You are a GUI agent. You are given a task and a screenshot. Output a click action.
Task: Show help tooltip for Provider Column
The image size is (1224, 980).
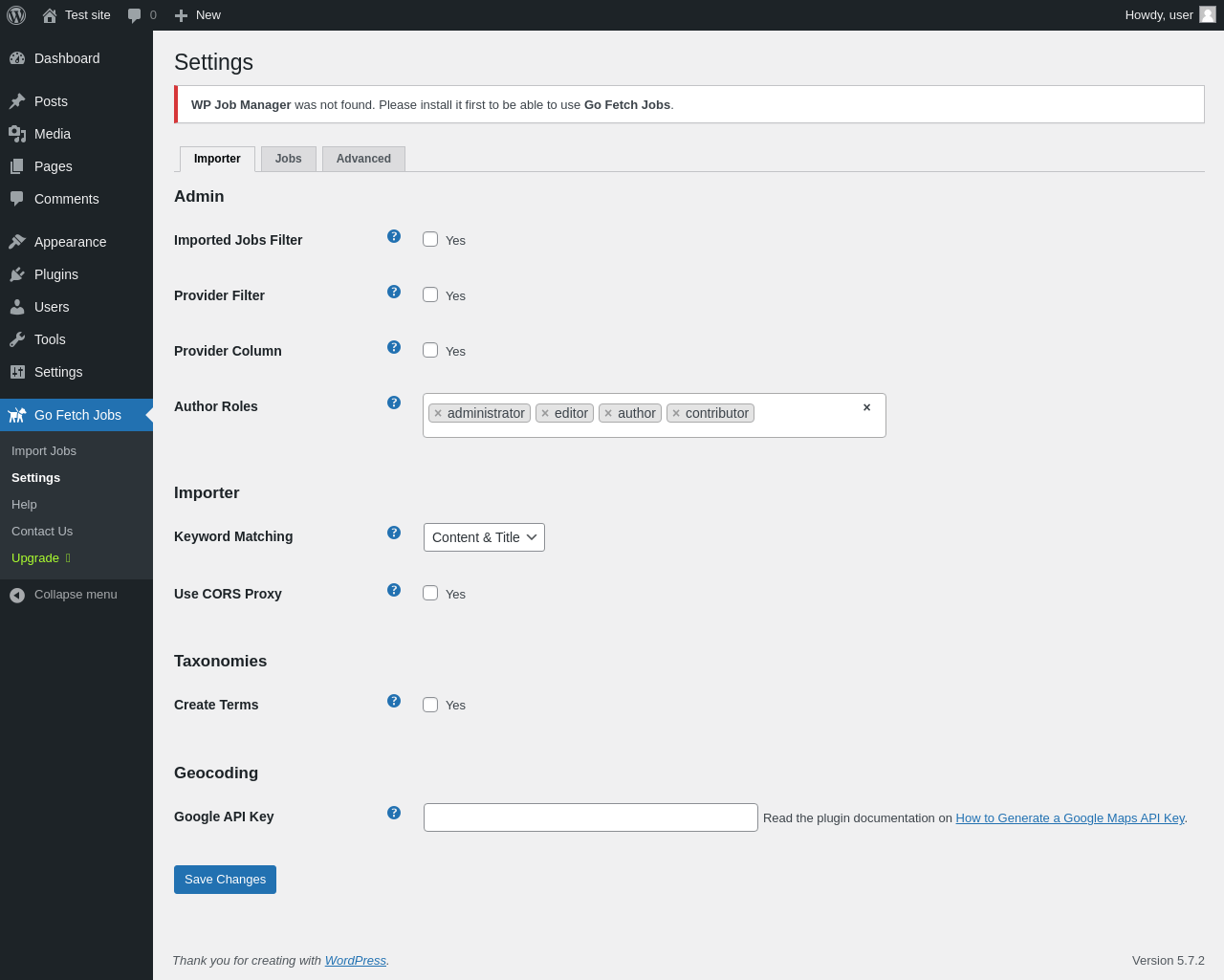pyautogui.click(x=394, y=347)
